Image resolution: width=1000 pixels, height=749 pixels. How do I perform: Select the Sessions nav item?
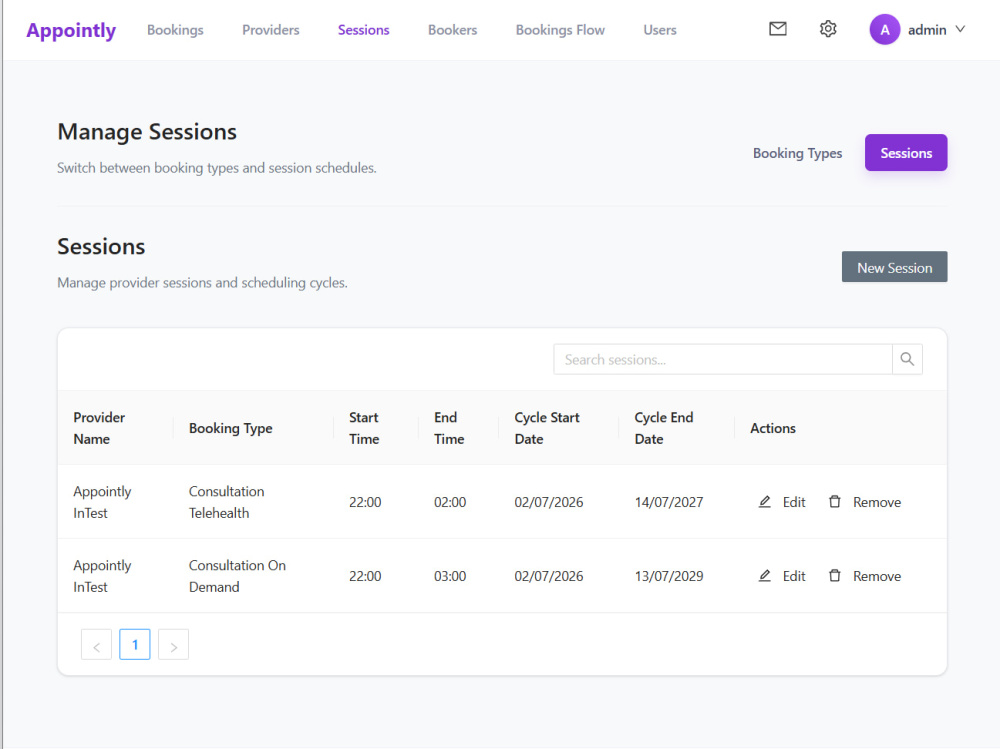coord(364,30)
